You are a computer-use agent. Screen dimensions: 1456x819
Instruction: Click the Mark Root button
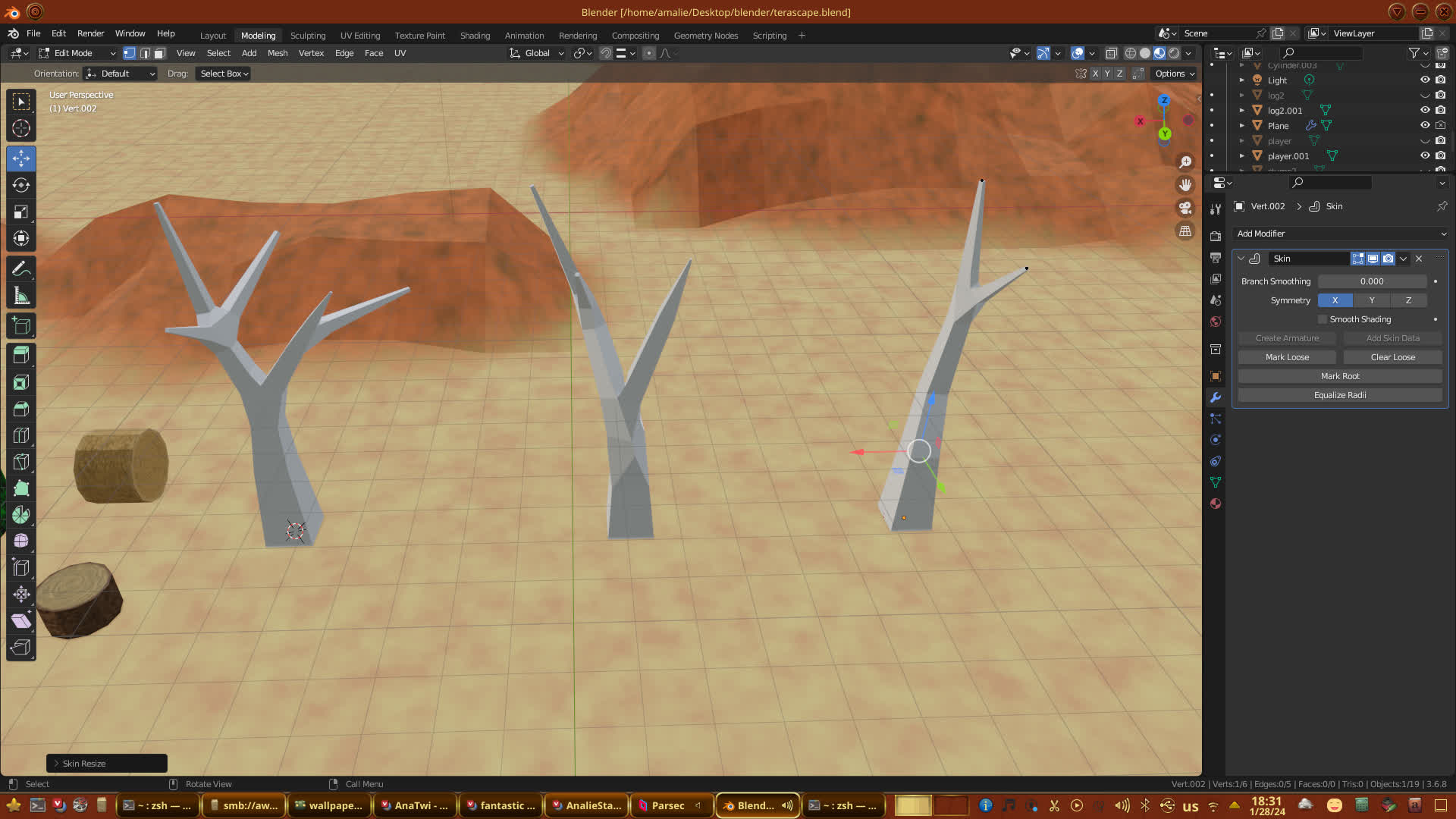pyautogui.click(x=1339, y=376)
